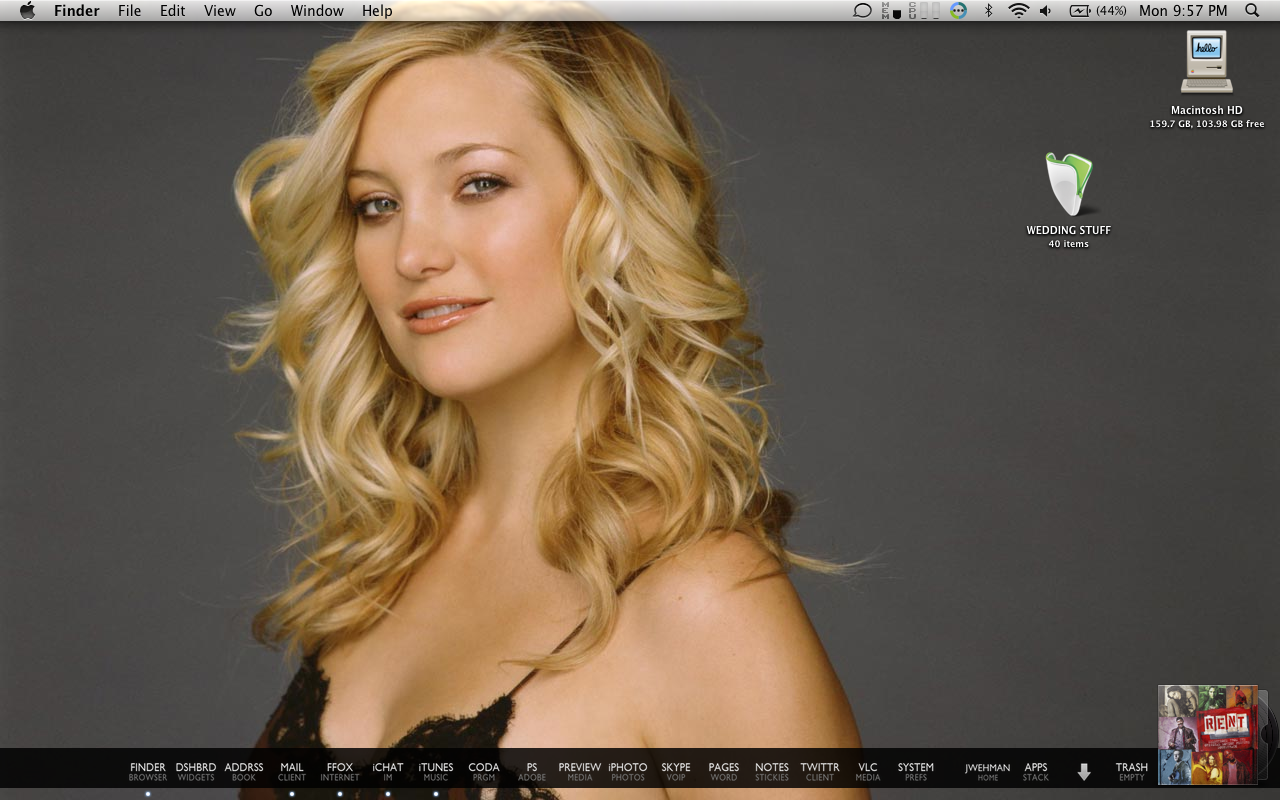The height and width of the screenshot is (800, 1280).
Task: Click the Mon 9:57 PM clock
Action: click(x=1183, y=11)
